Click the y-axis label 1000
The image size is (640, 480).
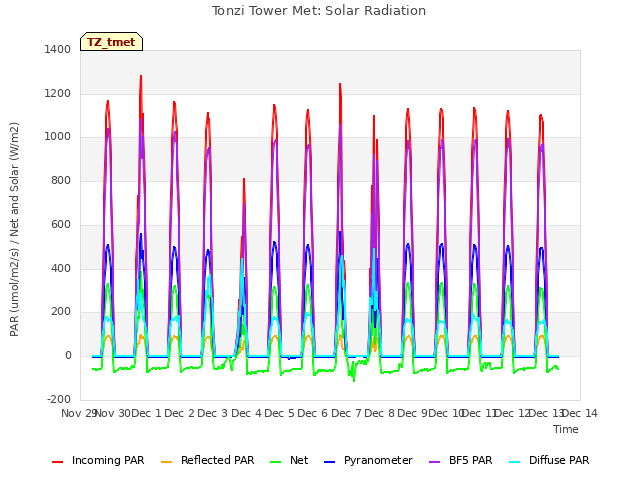click(58, 137)
